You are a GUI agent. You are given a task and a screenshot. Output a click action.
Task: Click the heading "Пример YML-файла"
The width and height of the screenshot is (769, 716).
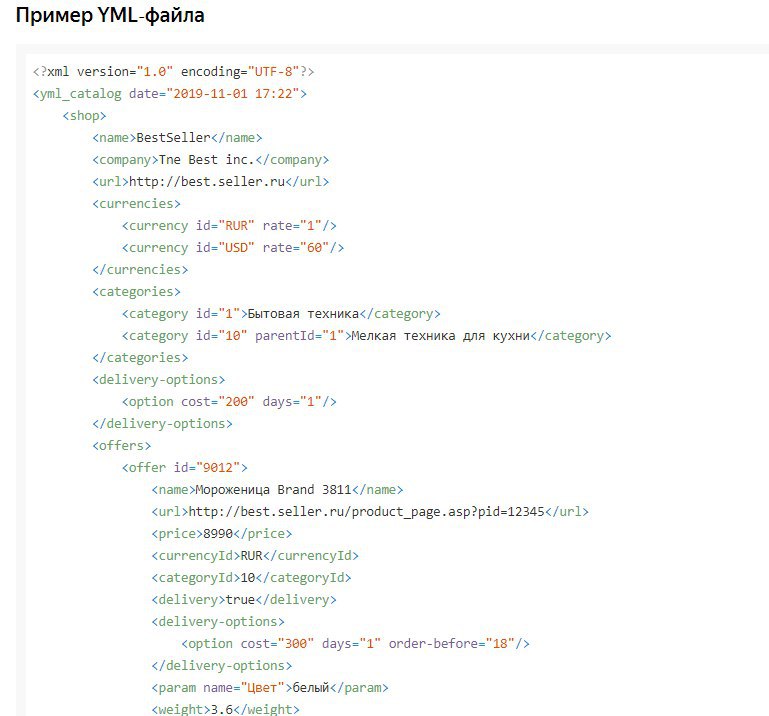[110, 15]
